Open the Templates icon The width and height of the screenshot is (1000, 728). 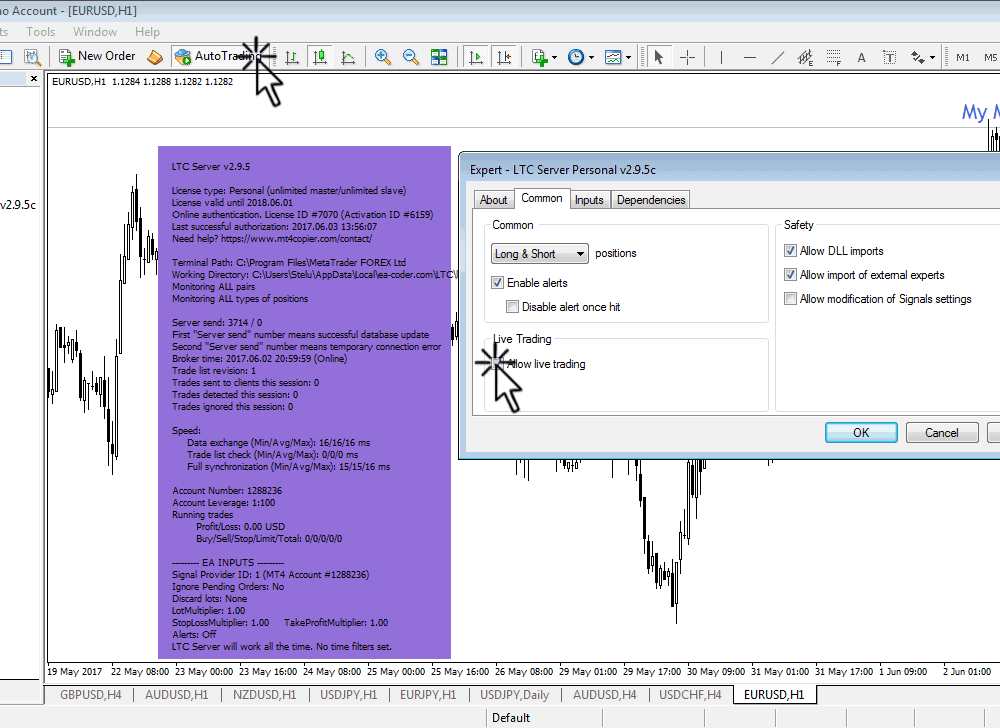[613, 57]
